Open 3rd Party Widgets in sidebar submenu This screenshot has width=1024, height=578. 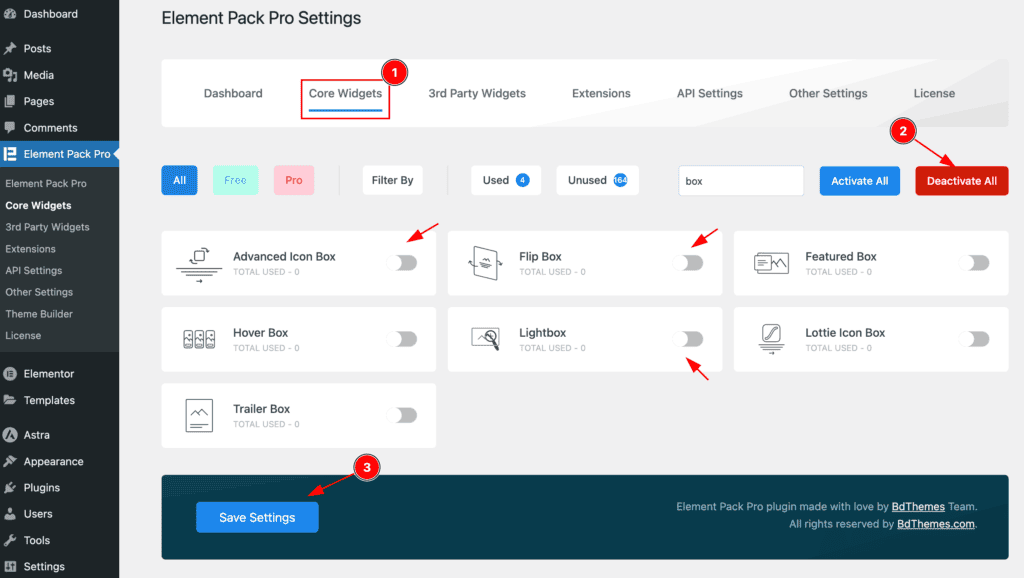click(47, 227)
